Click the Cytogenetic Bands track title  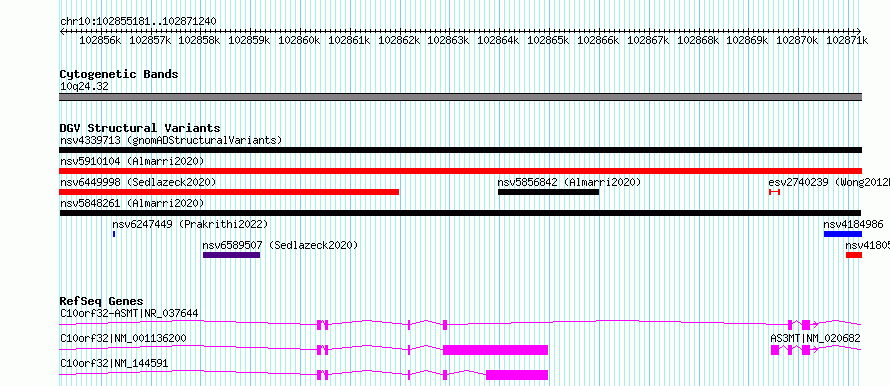click(x=119, y=74)
